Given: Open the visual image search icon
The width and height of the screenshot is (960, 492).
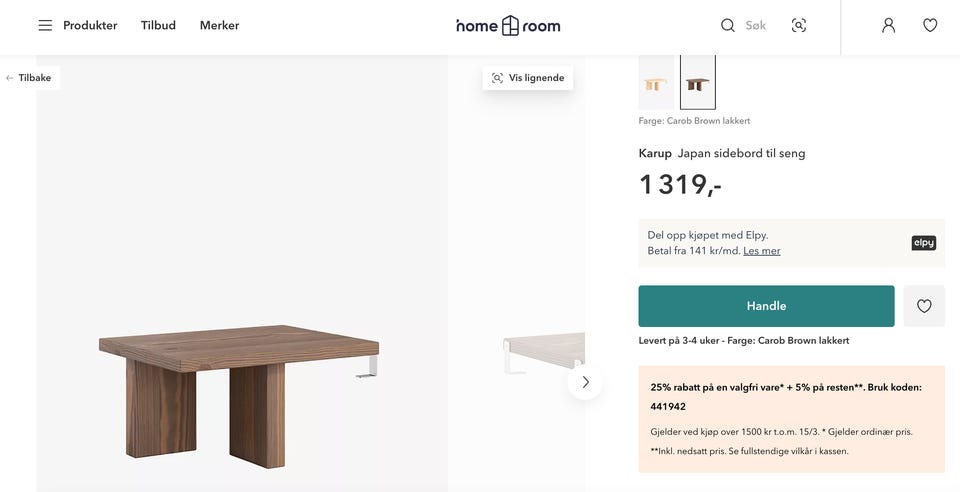Looking at the screenshot, I should [x=799, y=25].
